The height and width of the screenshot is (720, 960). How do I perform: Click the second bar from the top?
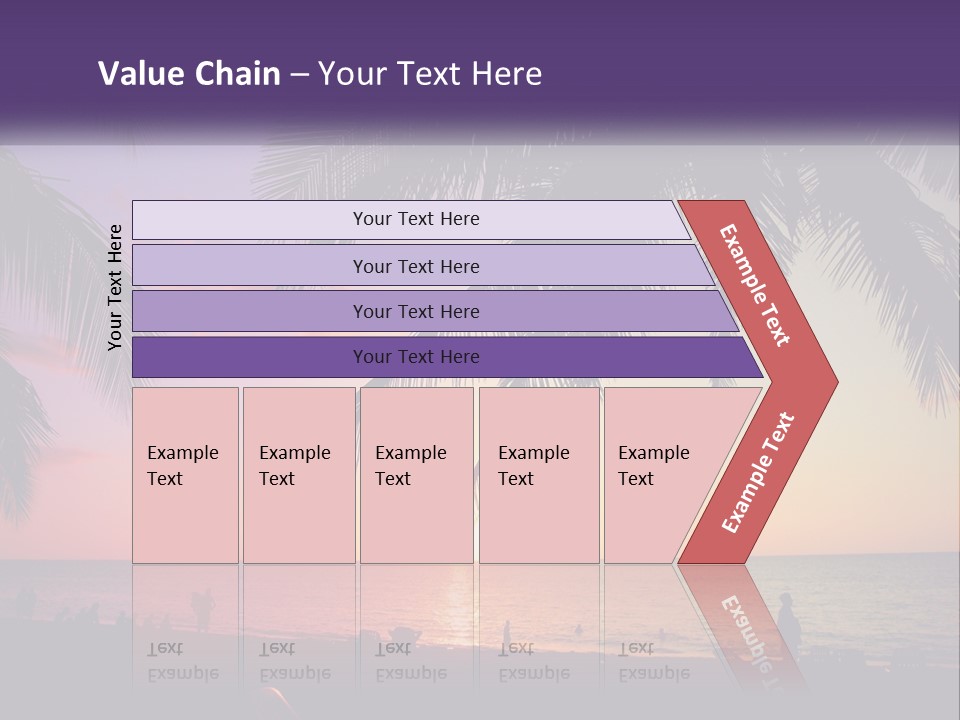pyautogui.click(x=416, y=266)
